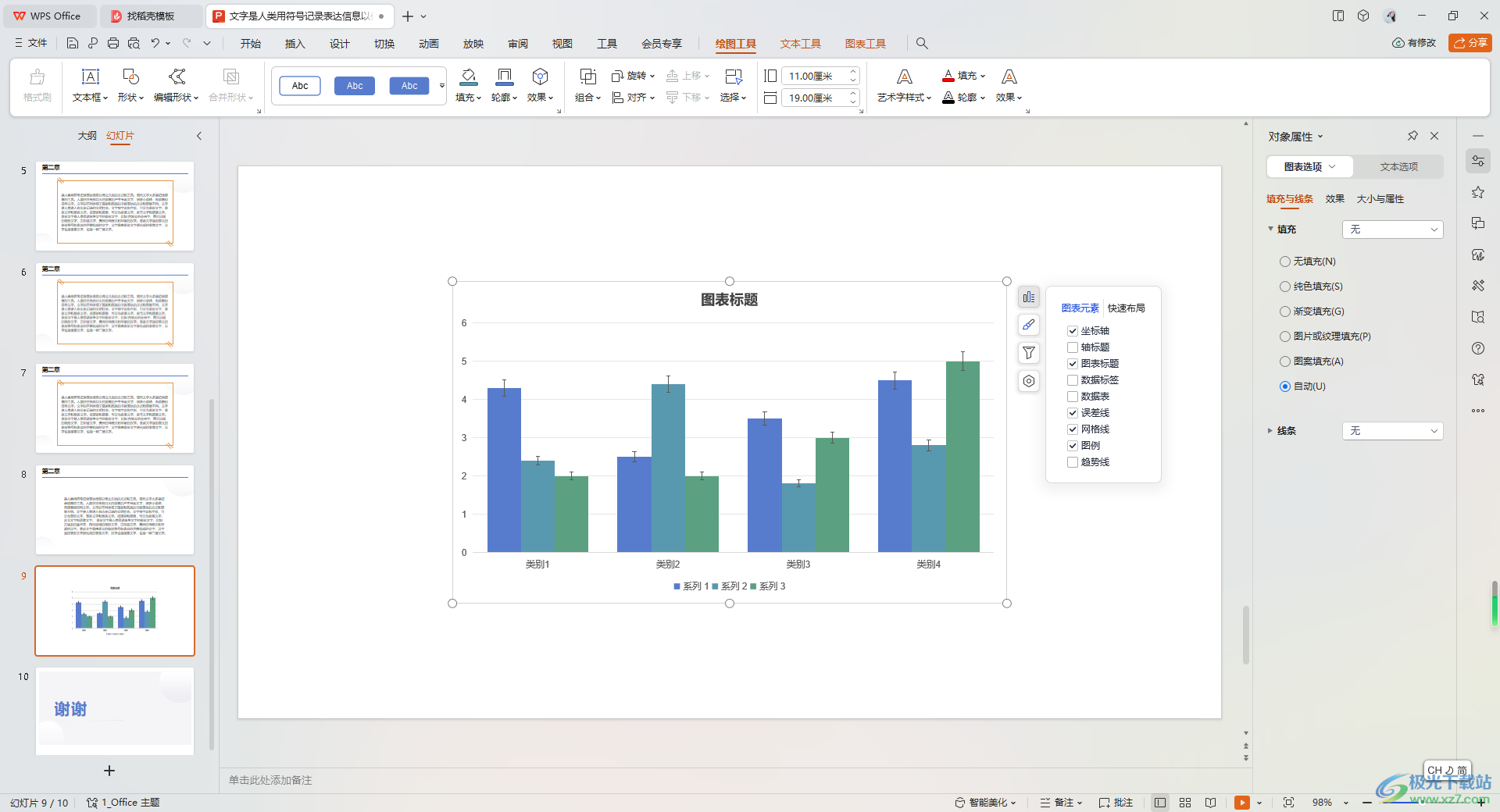Click the Chart Style brush floating button

coord(1029,325)
